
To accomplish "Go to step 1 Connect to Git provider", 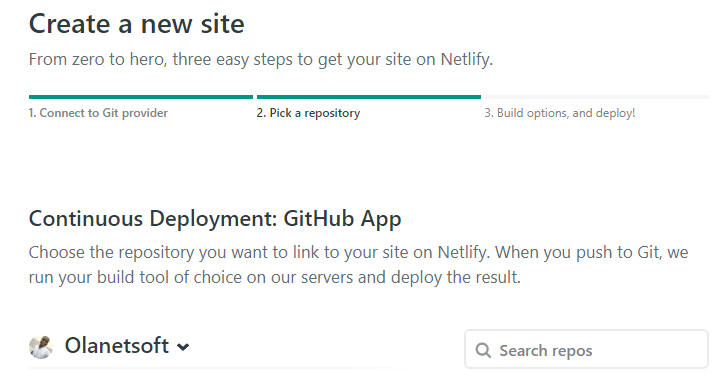I will tap(98, 113).
